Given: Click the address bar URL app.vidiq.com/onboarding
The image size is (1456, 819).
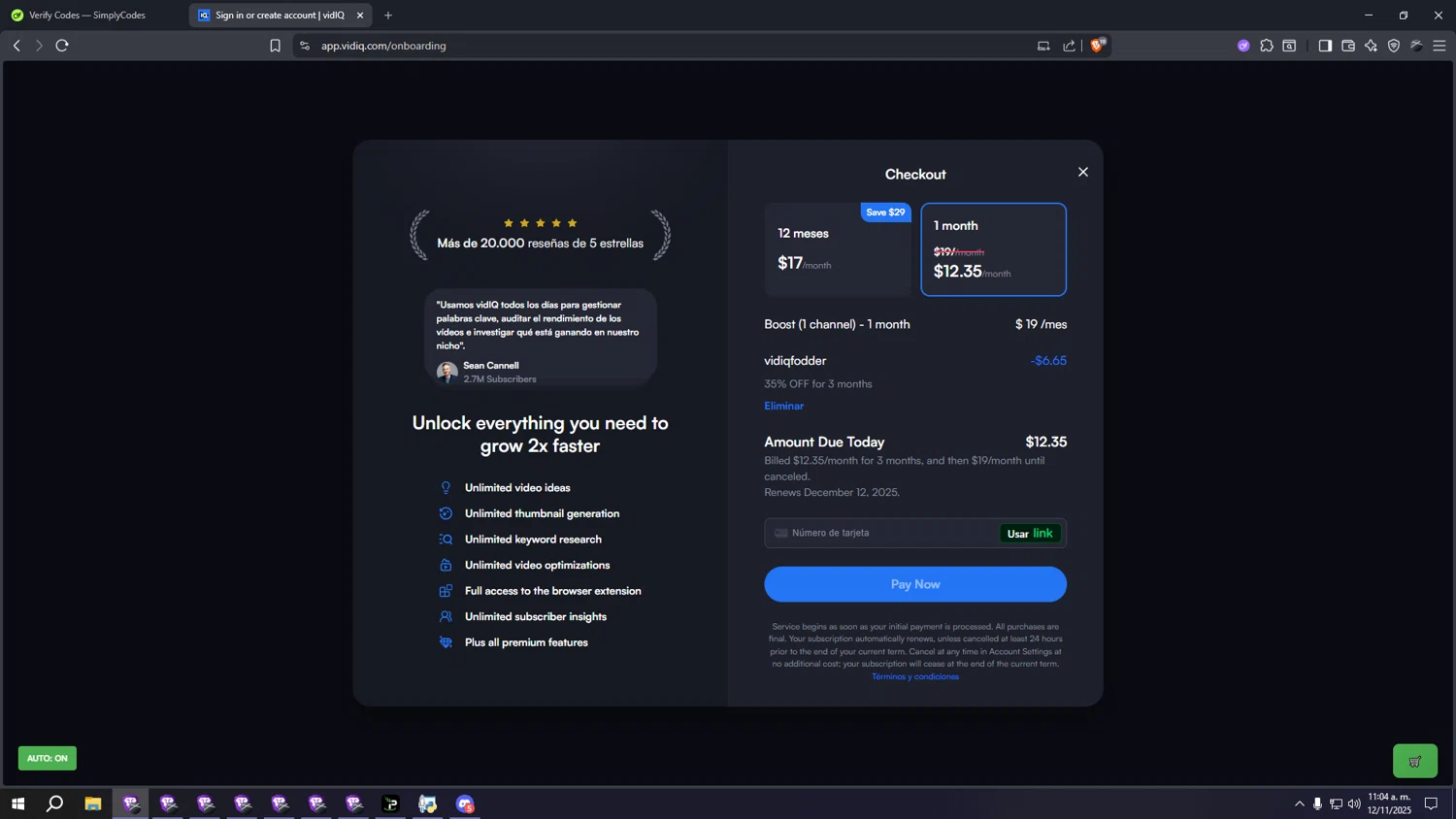Looking at the screenshot, I should pos(383,46).
